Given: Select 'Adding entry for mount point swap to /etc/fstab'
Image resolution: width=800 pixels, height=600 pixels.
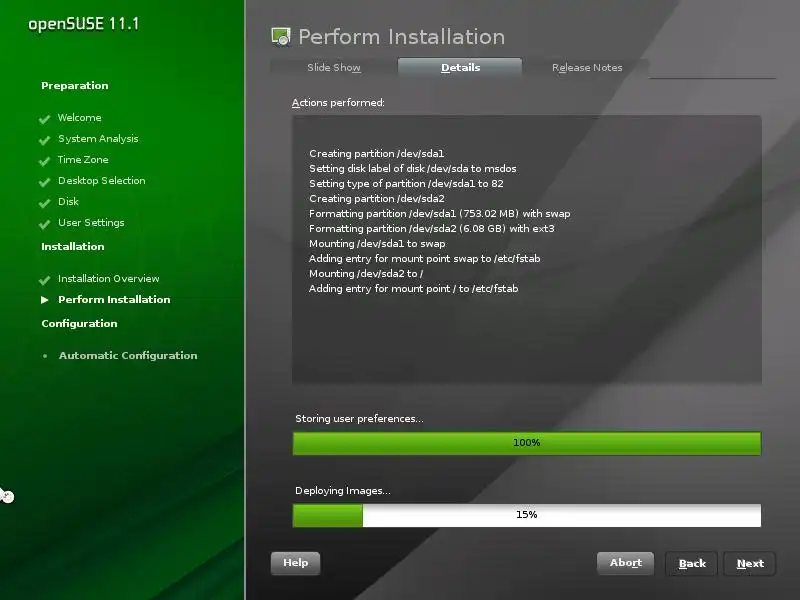Looking at the screenshot, I should (x=424, y=259).
